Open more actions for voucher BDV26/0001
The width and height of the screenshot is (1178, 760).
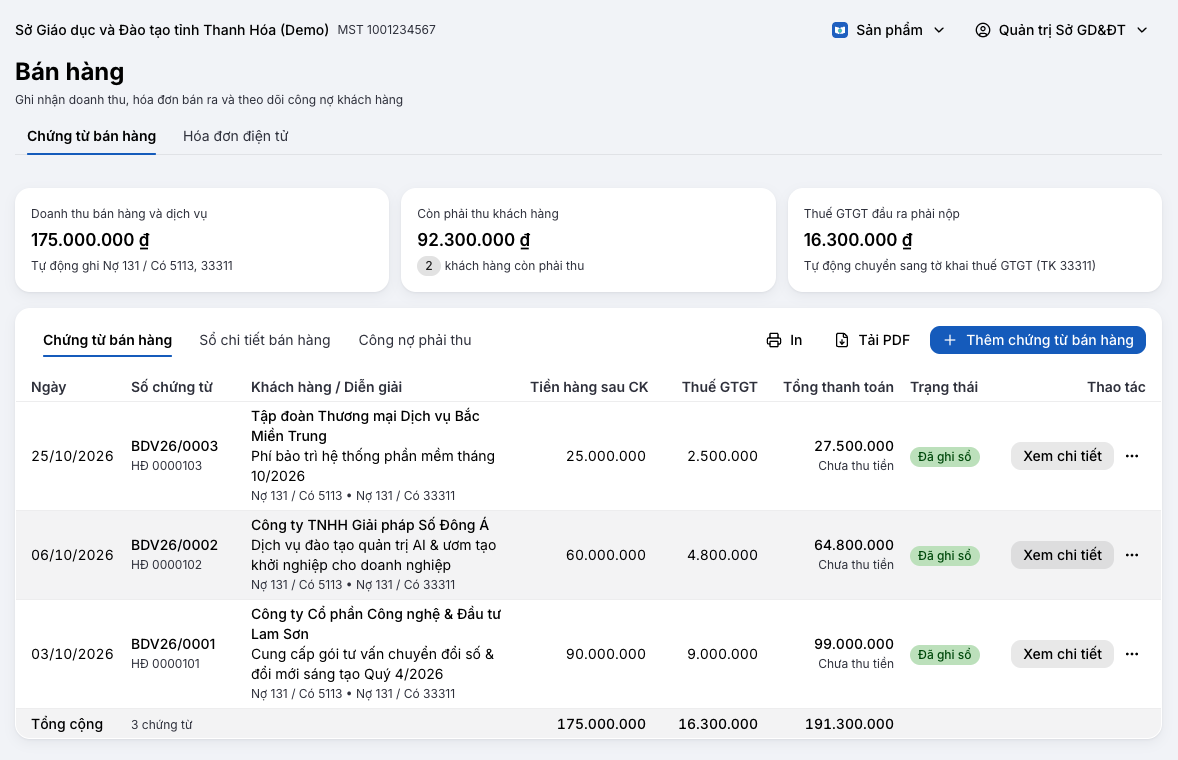(1132, 654)
